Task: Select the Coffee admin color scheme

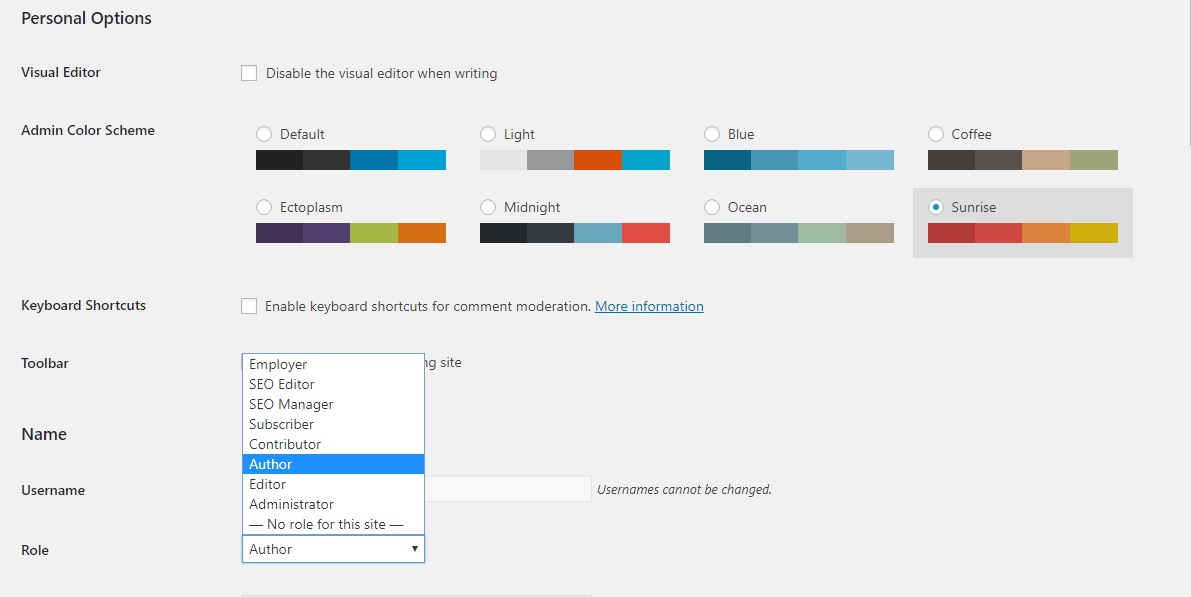Action: (x=936, y=133)
